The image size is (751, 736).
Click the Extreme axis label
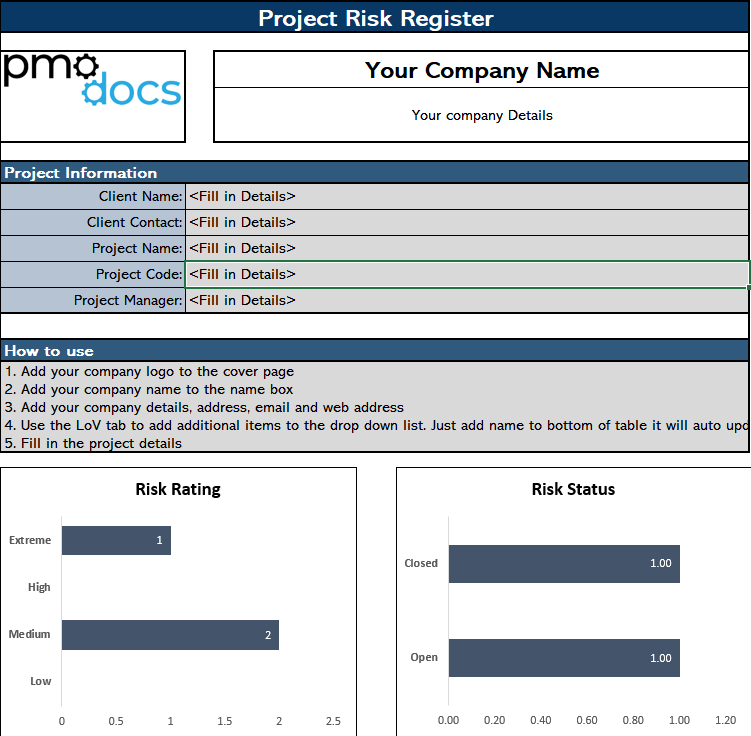coord(30,540)
